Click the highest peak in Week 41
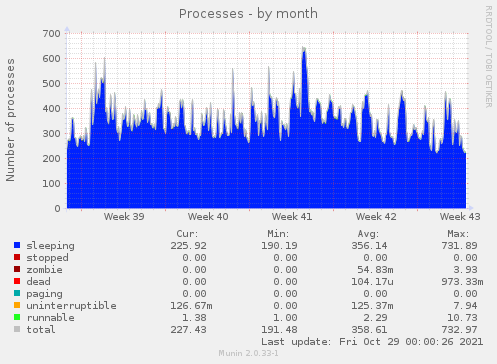497x364 pixels. 304,49
